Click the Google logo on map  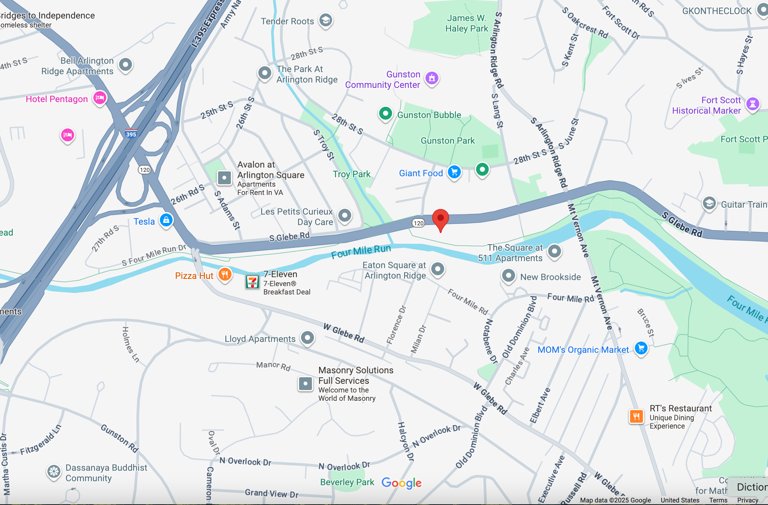click(401, 483)
